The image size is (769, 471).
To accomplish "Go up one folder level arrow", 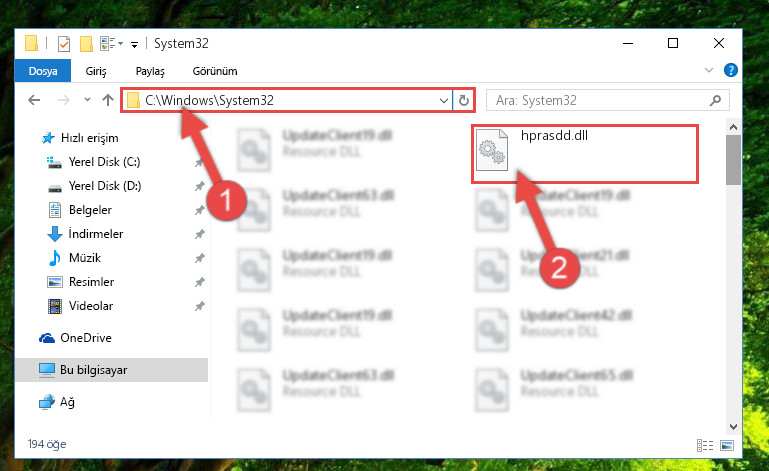I will coord(108,100).
